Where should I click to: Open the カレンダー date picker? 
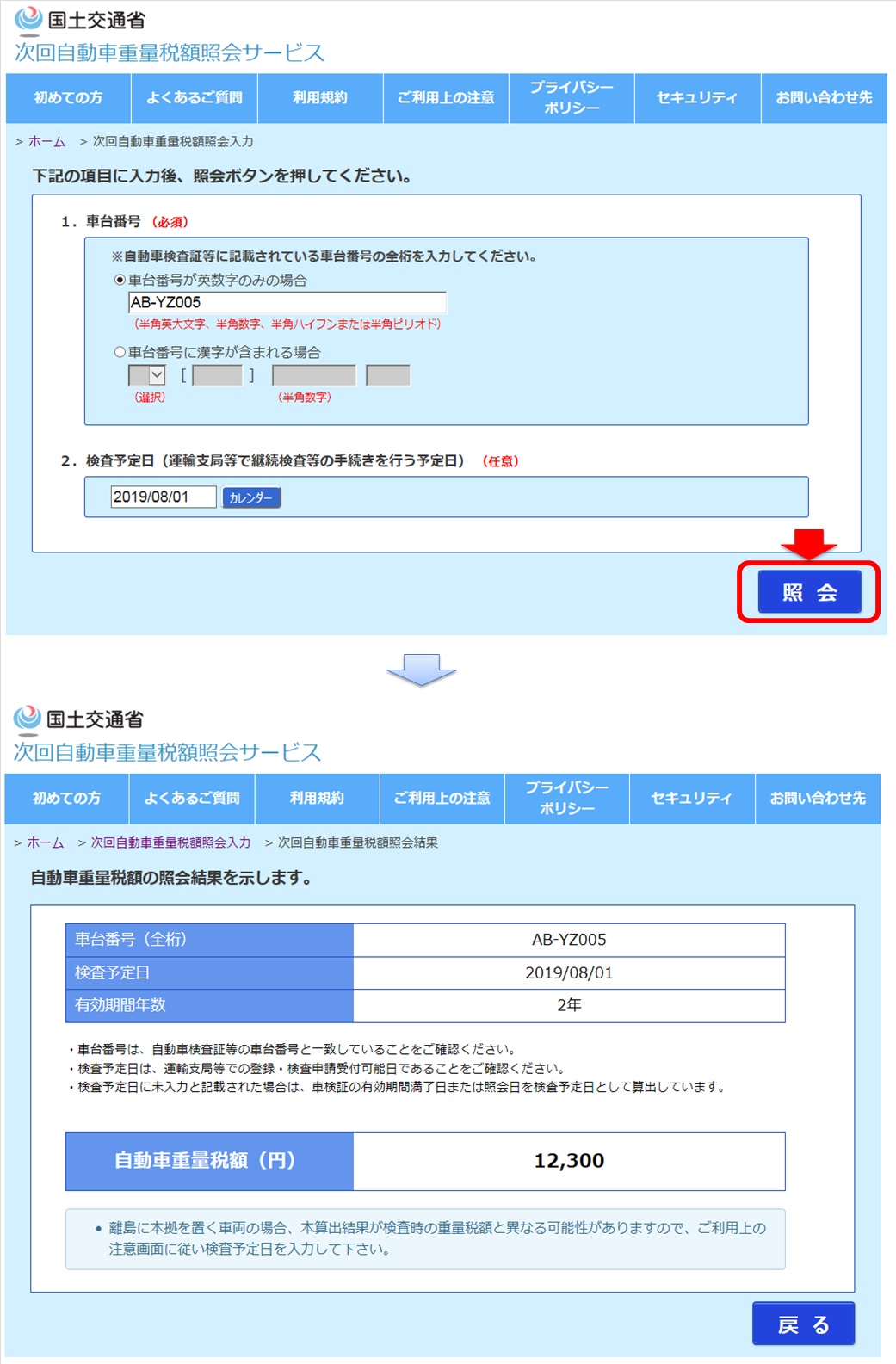[251, 497]
